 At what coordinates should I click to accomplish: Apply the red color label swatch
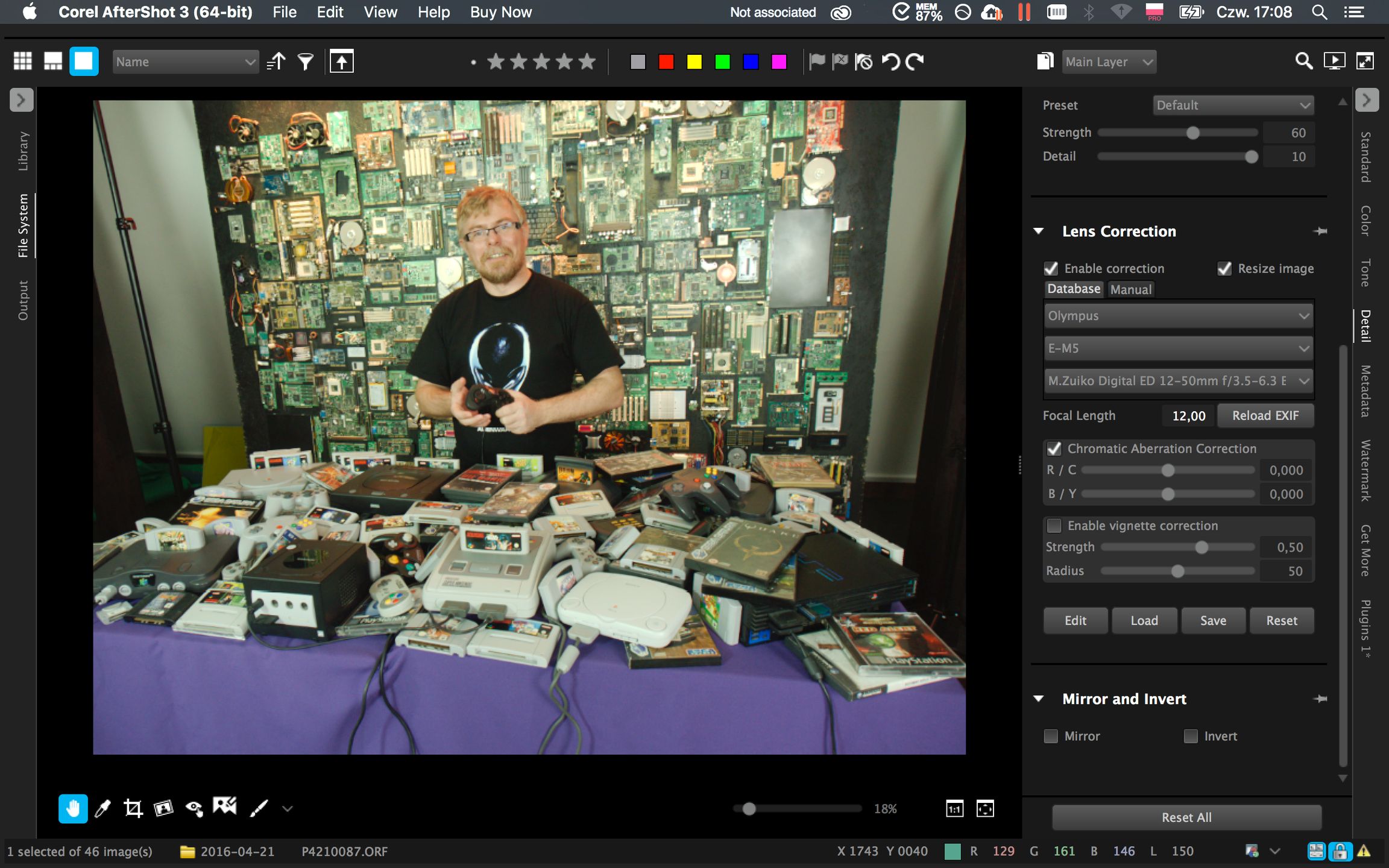click(666, 61)
